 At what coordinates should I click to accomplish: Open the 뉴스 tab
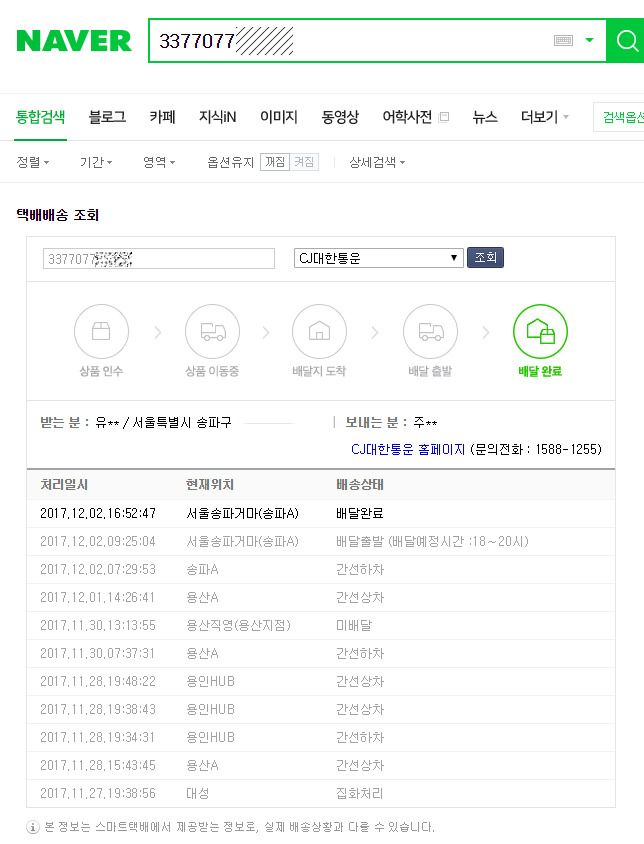point(485,117)
